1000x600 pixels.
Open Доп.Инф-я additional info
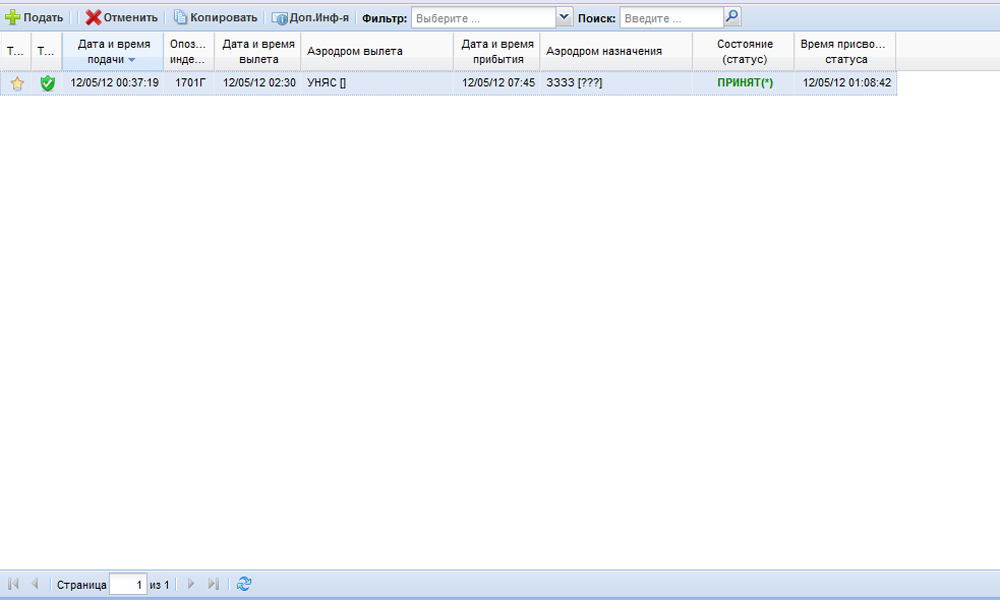(x=310, y=17)
